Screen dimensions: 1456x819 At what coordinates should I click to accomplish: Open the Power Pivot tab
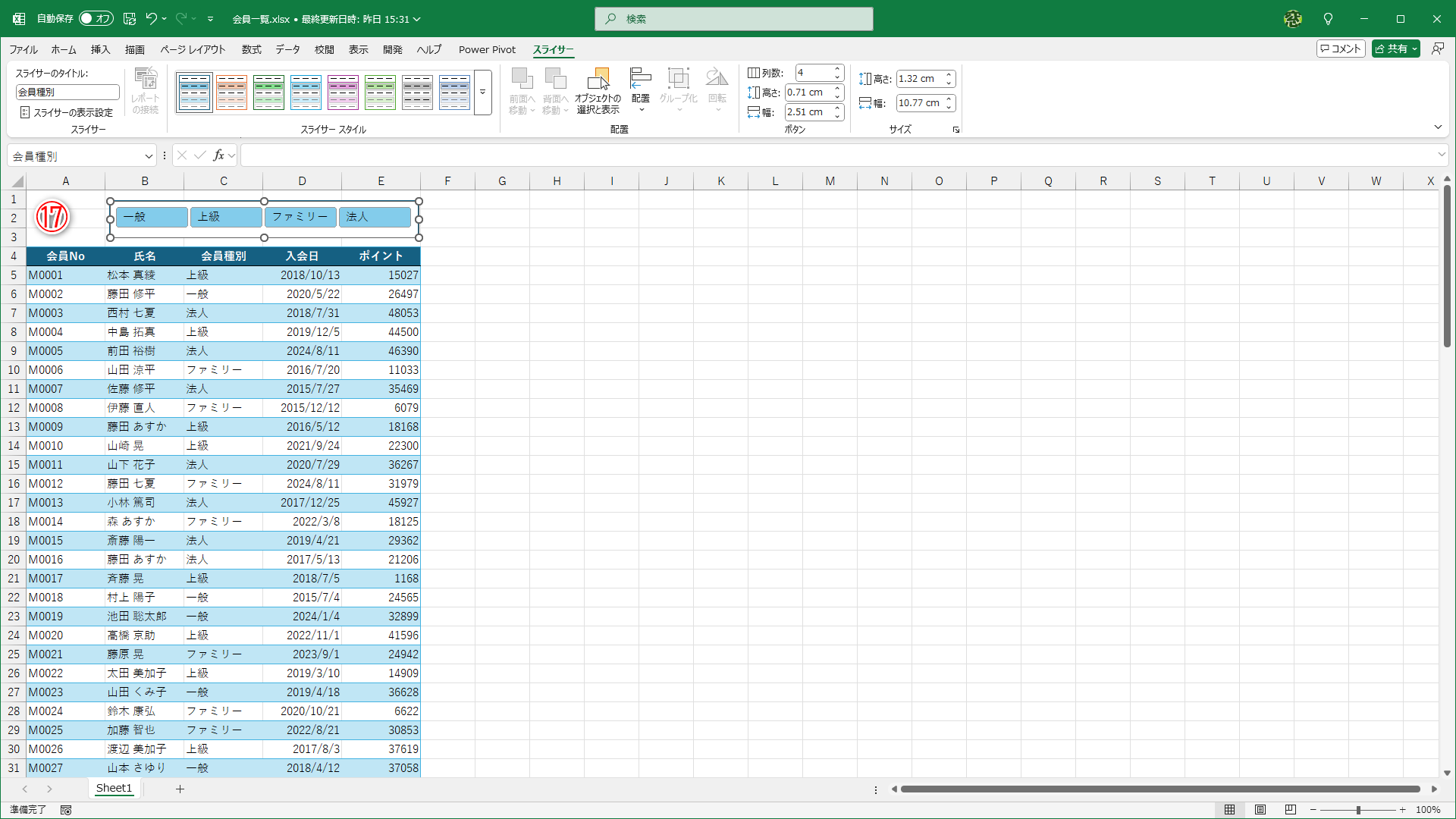[487, 49]
